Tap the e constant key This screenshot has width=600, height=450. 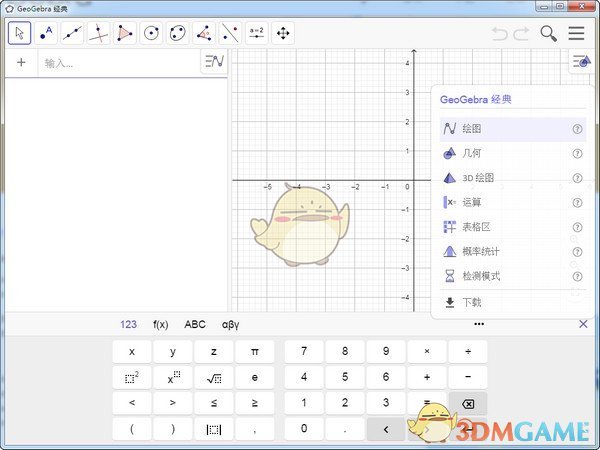click(x=255, y=377)
